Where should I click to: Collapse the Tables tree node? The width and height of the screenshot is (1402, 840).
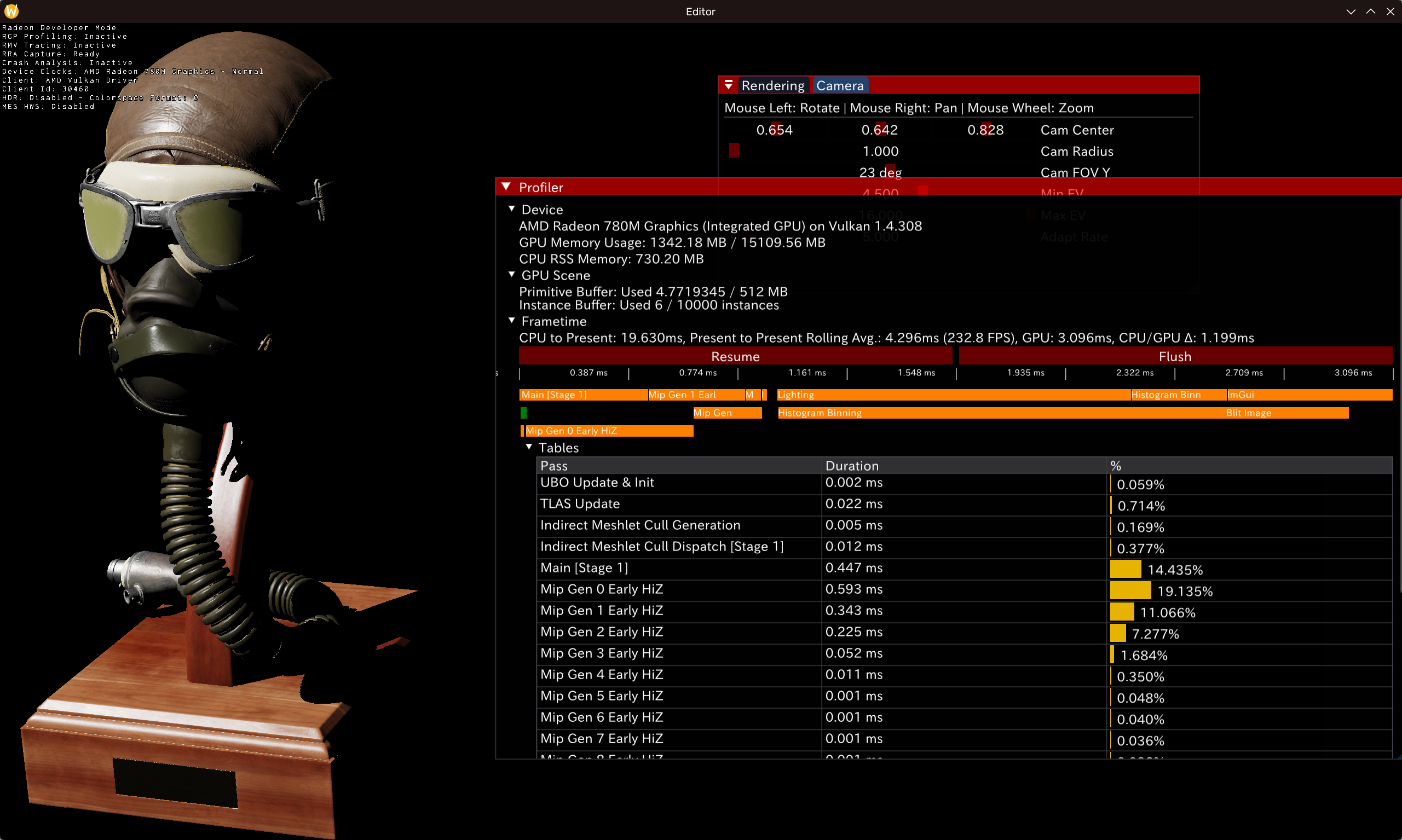(529, 447)
